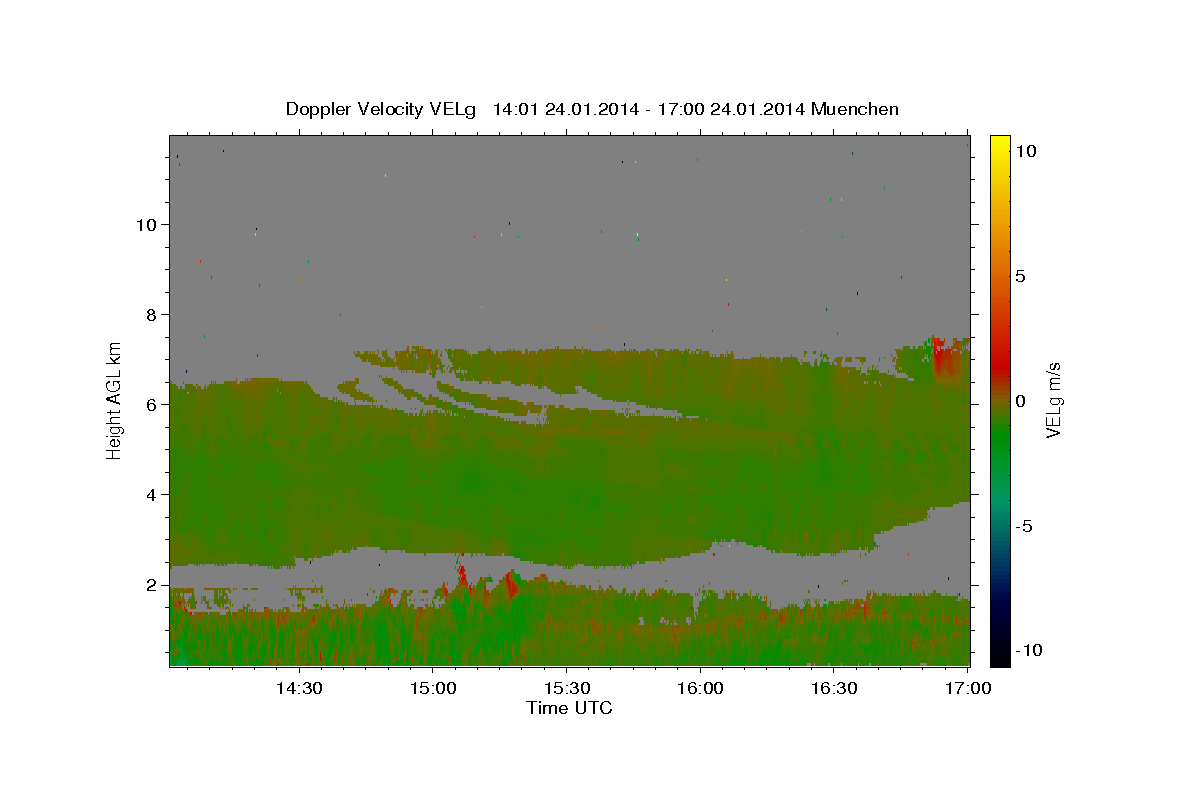Viewport: 1200px width, 800px height.
Task: Click the plot title 'Doppler Velocity VELg'
Action: pos(381,109)
